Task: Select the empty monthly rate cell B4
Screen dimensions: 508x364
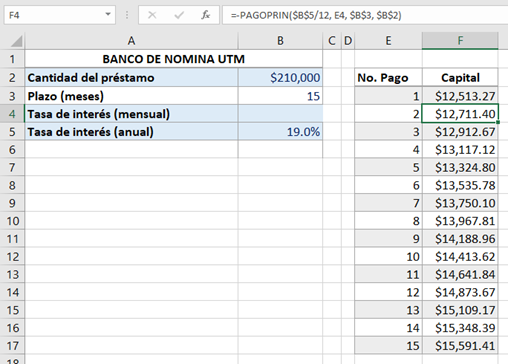Action: point(280,114)
